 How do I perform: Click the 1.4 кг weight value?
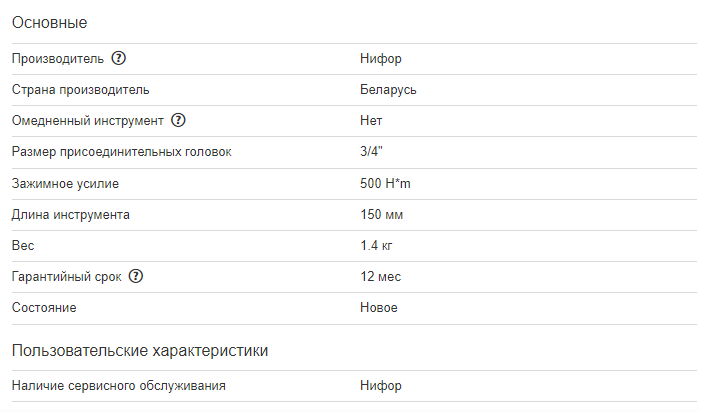377,246
